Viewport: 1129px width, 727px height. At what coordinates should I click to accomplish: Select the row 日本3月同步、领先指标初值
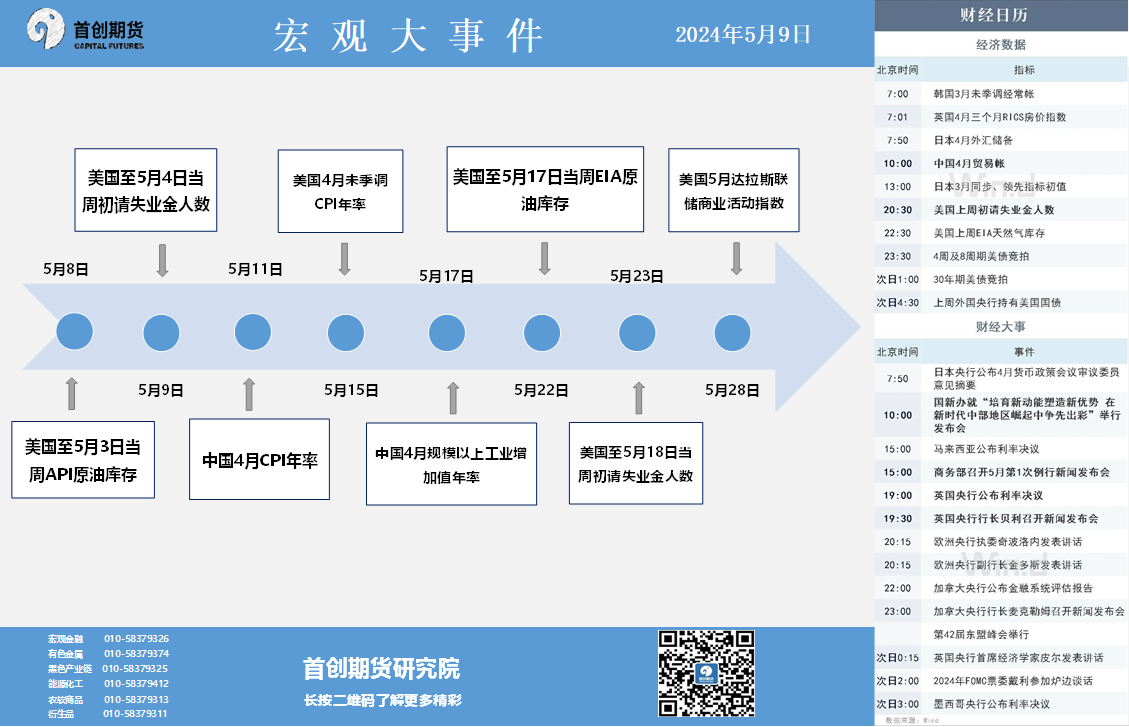[x=1001, y=186]
